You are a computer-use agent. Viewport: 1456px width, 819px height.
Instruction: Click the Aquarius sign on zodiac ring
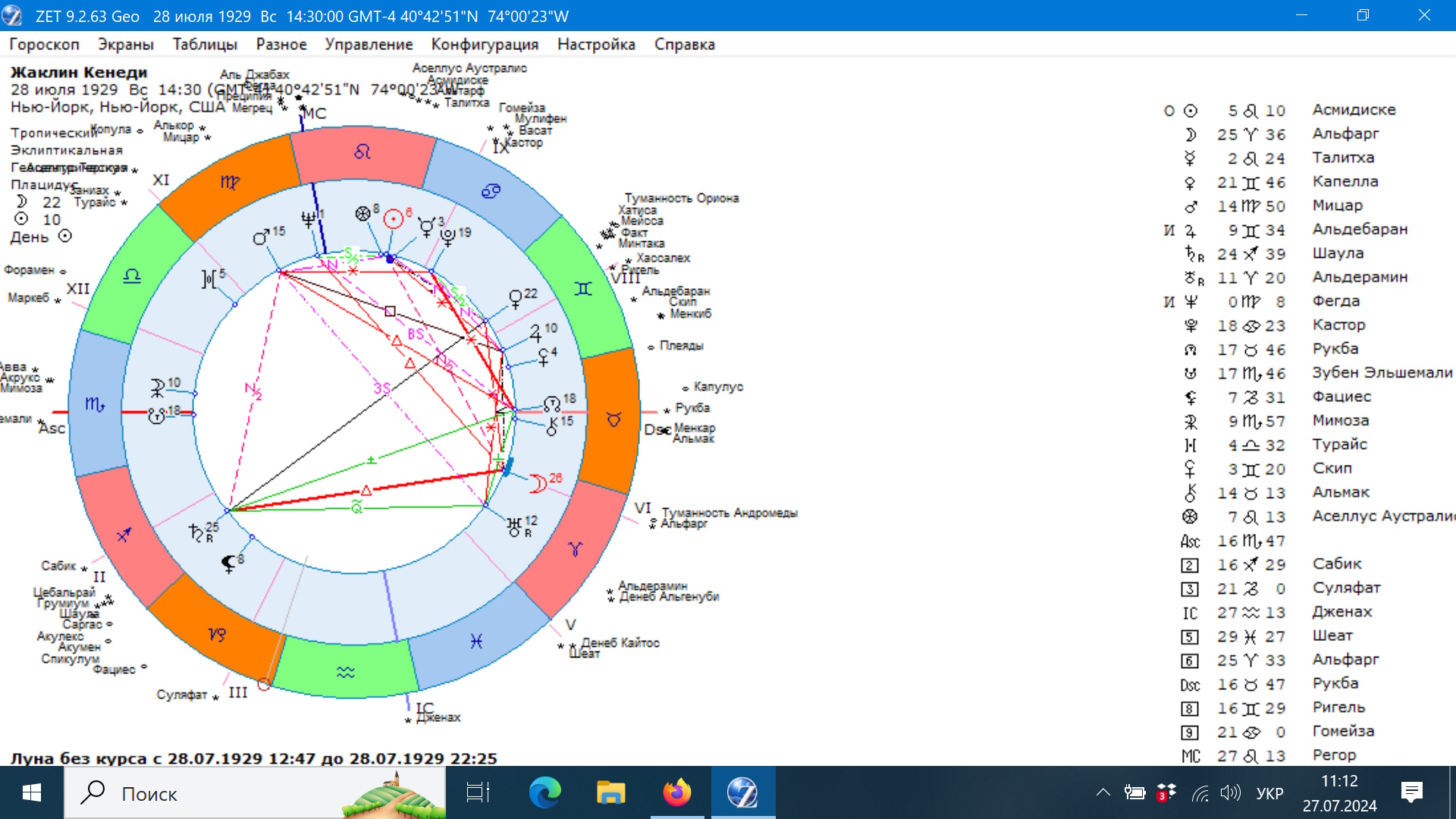click(x=346, y=672)
